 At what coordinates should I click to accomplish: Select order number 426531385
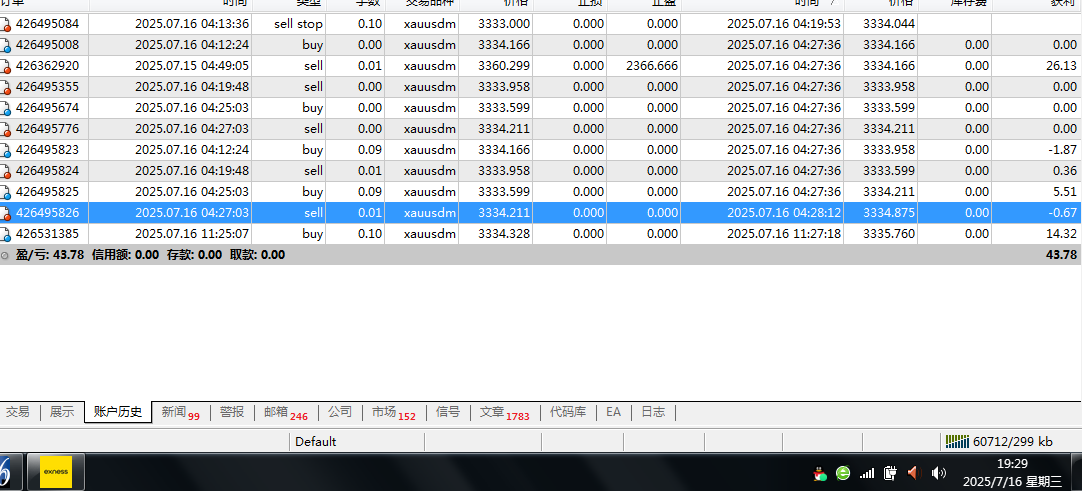(x=47, y=234)
